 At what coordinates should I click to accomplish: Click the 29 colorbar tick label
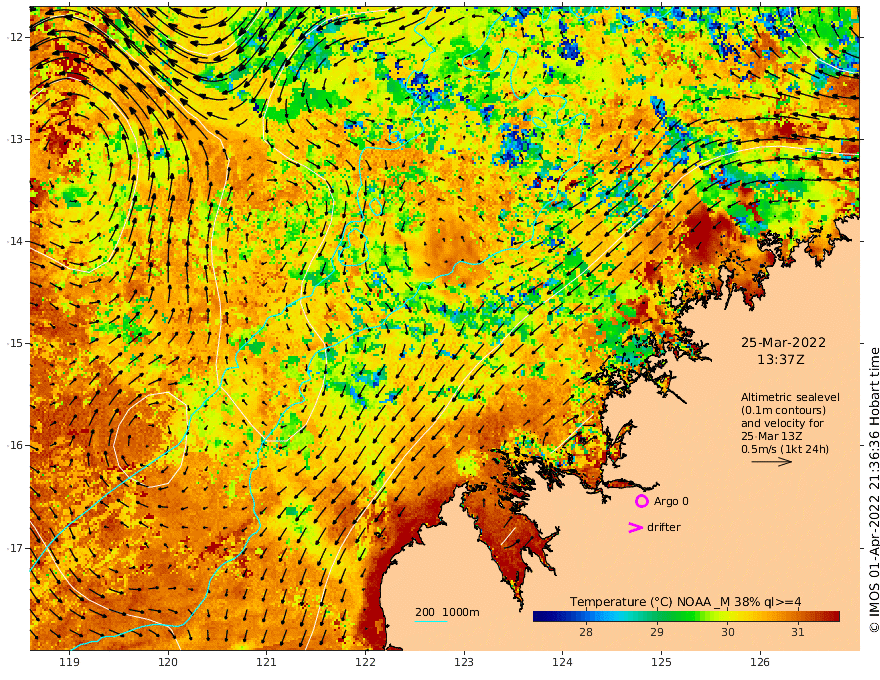(x=657, y=632)
